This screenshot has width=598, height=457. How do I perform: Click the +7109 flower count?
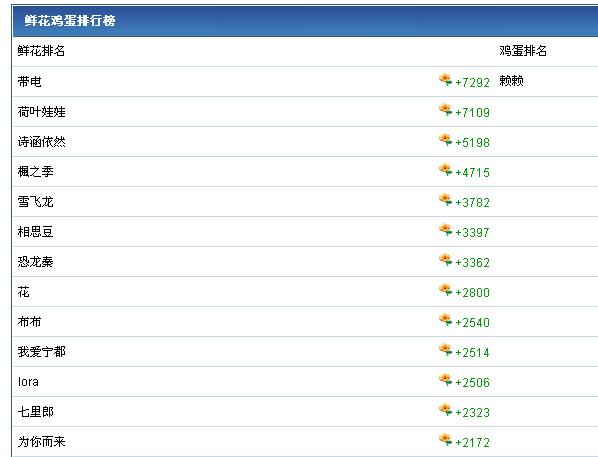[473, 113]
